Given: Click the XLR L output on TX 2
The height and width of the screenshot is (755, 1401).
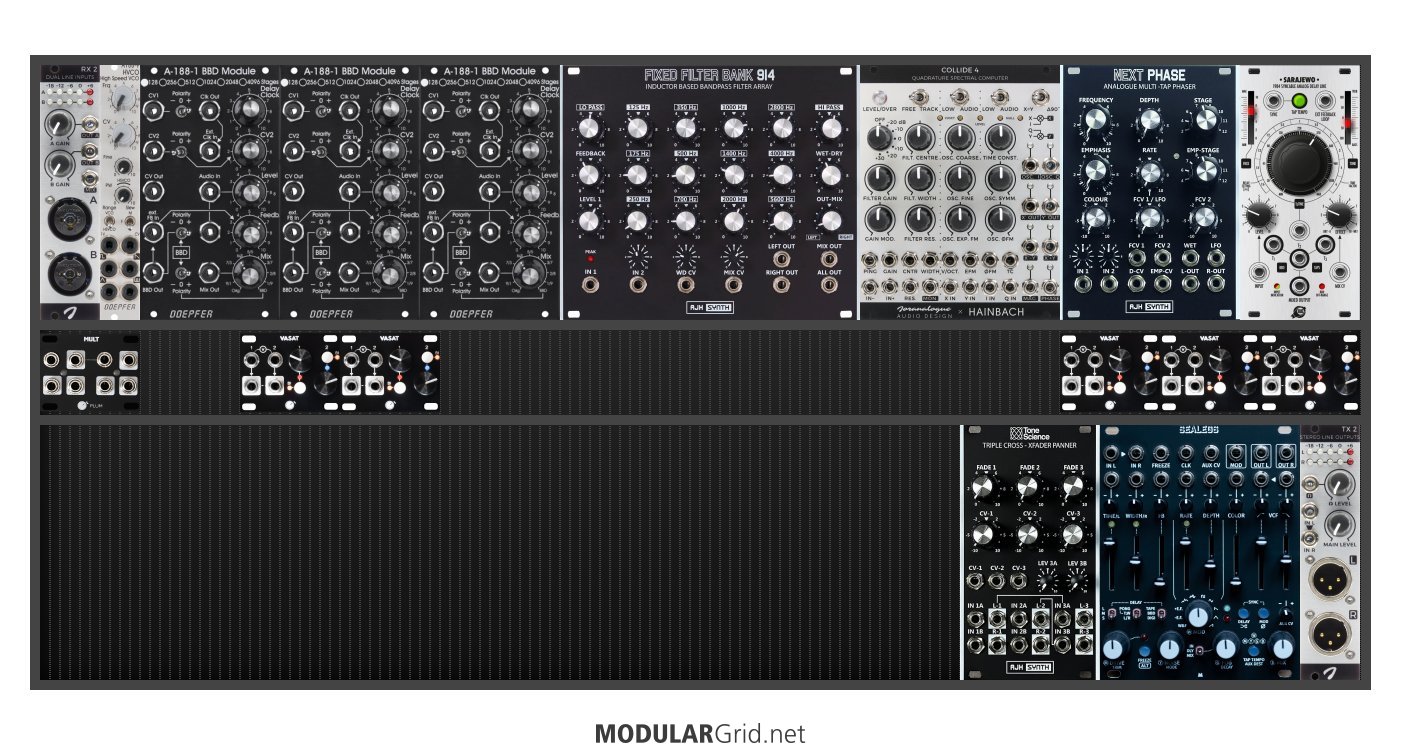Looking at the screenshot, I should 1330,579.
